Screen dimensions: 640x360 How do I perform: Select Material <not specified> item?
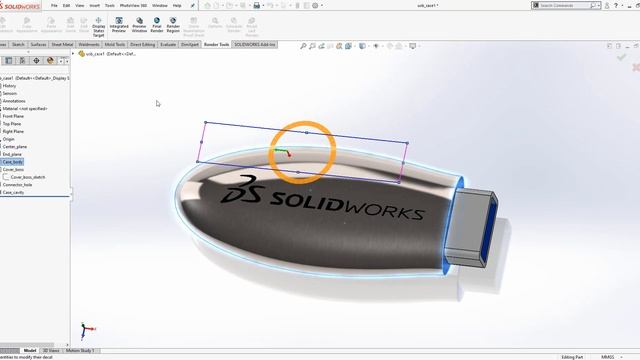pyautogui.click(x=25, y=109)
